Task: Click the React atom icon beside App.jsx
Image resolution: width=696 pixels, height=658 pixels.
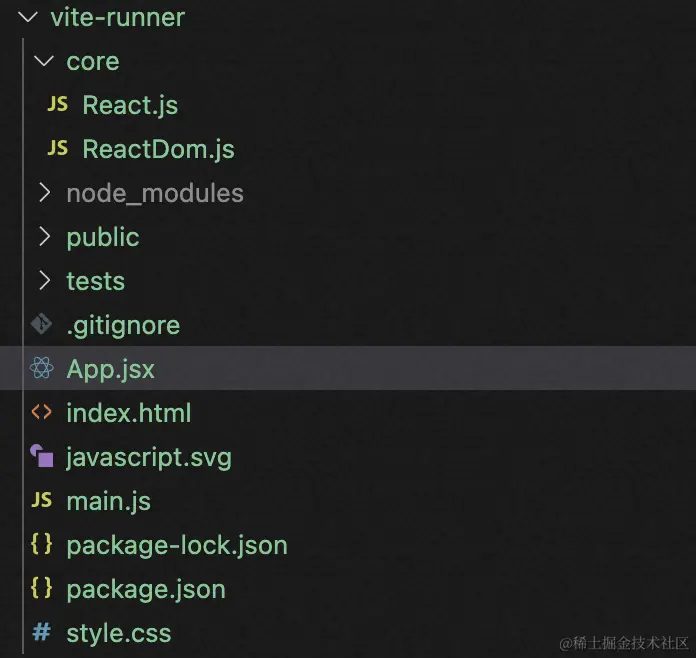Action: click(42, 368)
